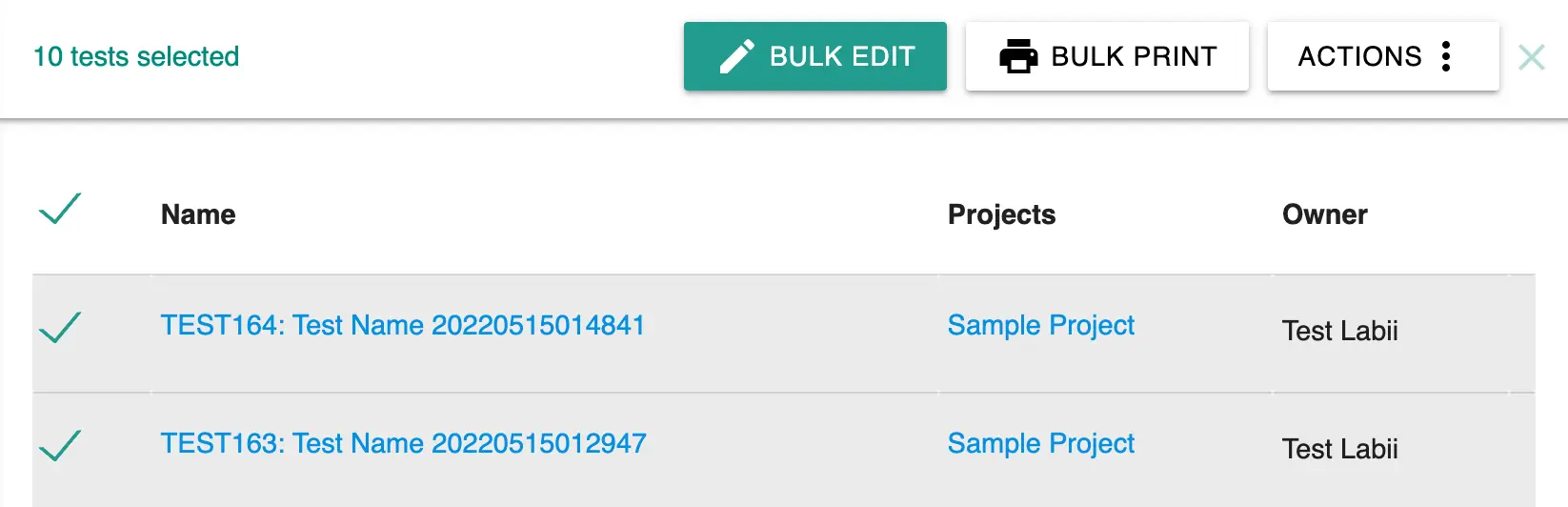
Task: Open Sample Project link in TEST163 row
Action: 1041,444
